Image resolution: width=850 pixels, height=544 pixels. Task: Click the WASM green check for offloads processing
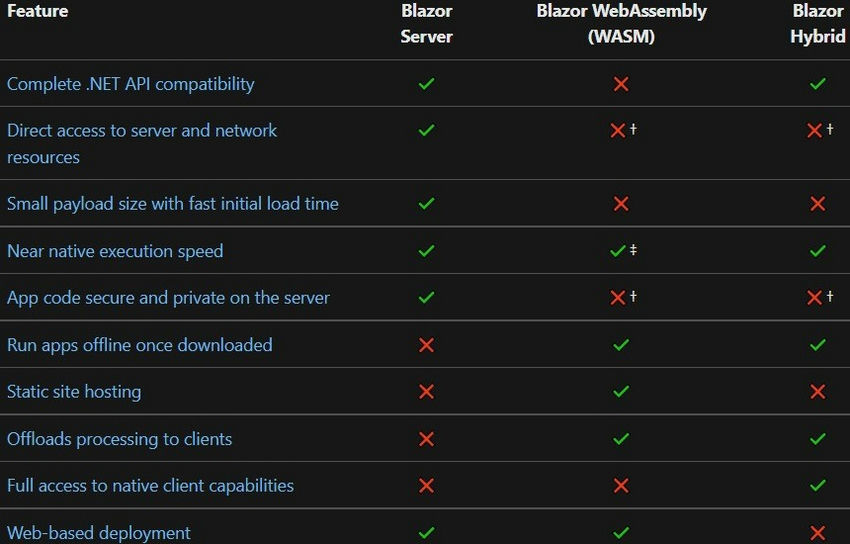pyautogui.click(x=621, y=439)
